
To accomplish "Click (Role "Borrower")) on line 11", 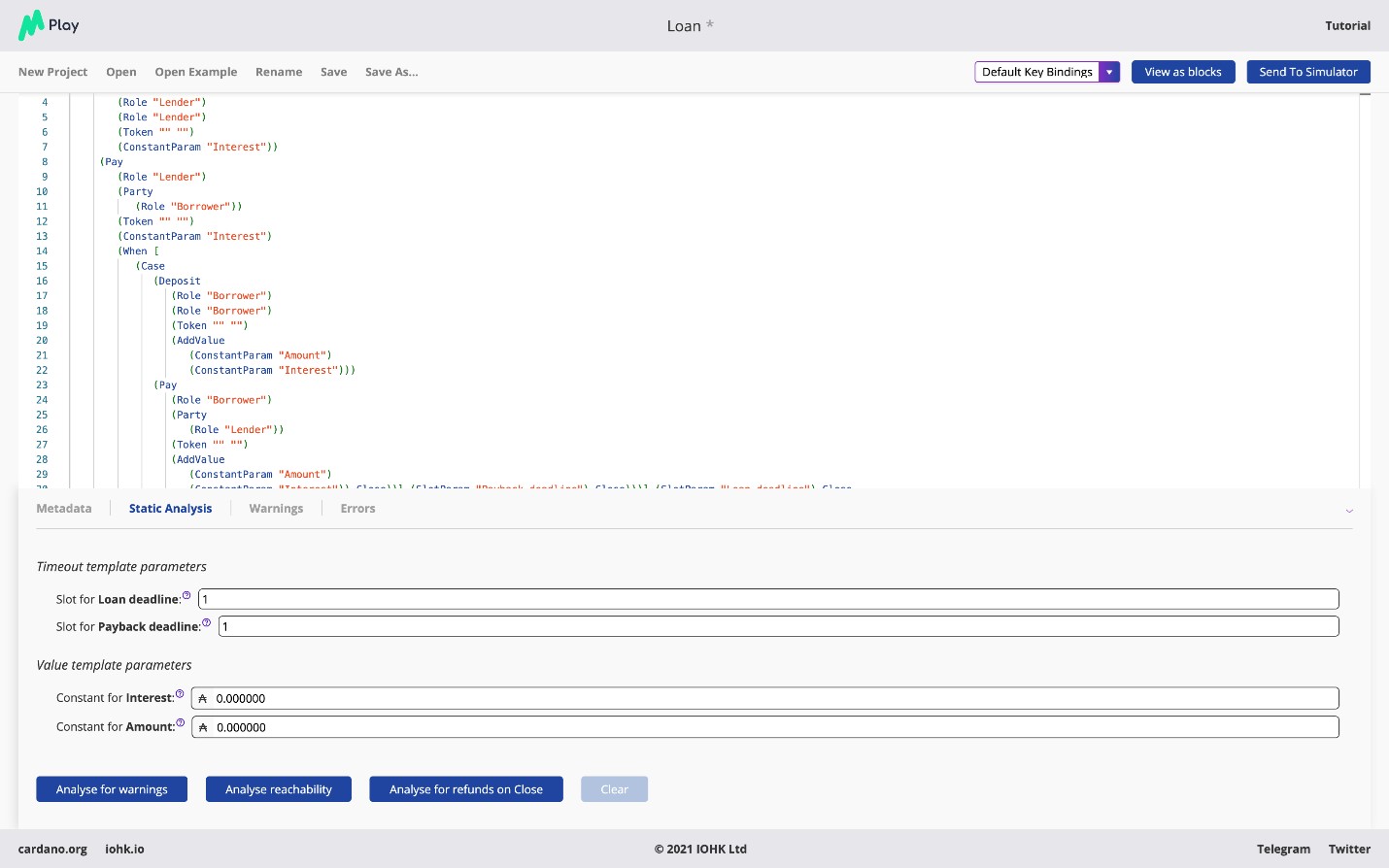I will [x=189, y=207].
